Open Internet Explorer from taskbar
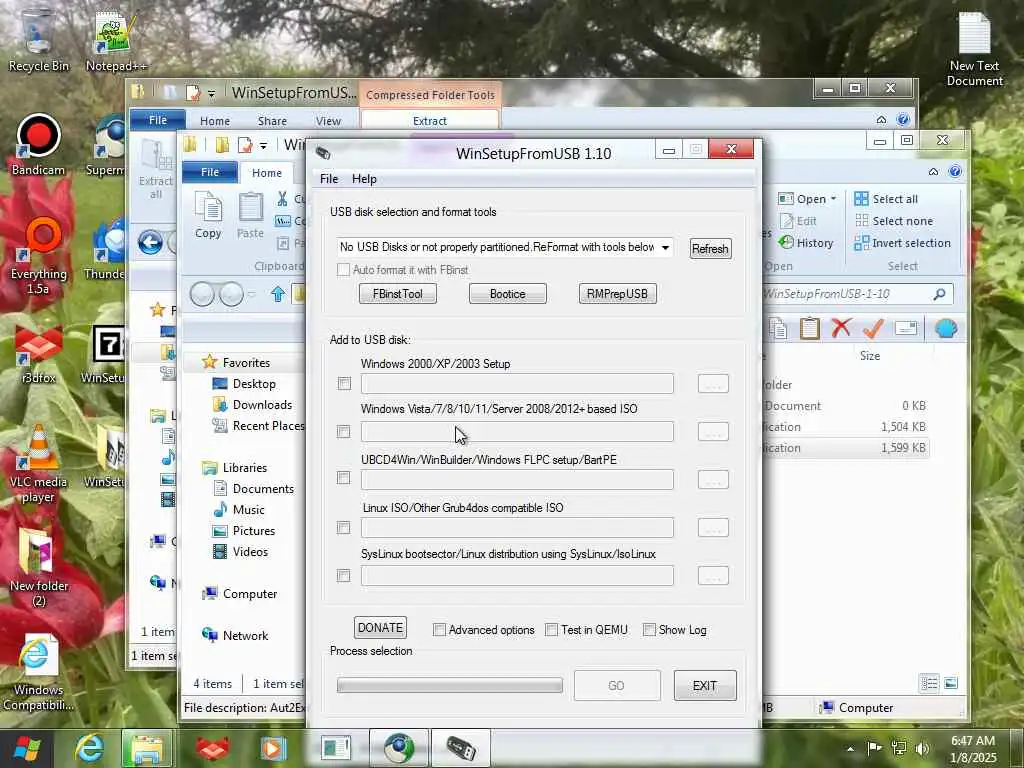The height and width of the screenshot is (768, 1024). pyautogui.click(x=89, y=748)
